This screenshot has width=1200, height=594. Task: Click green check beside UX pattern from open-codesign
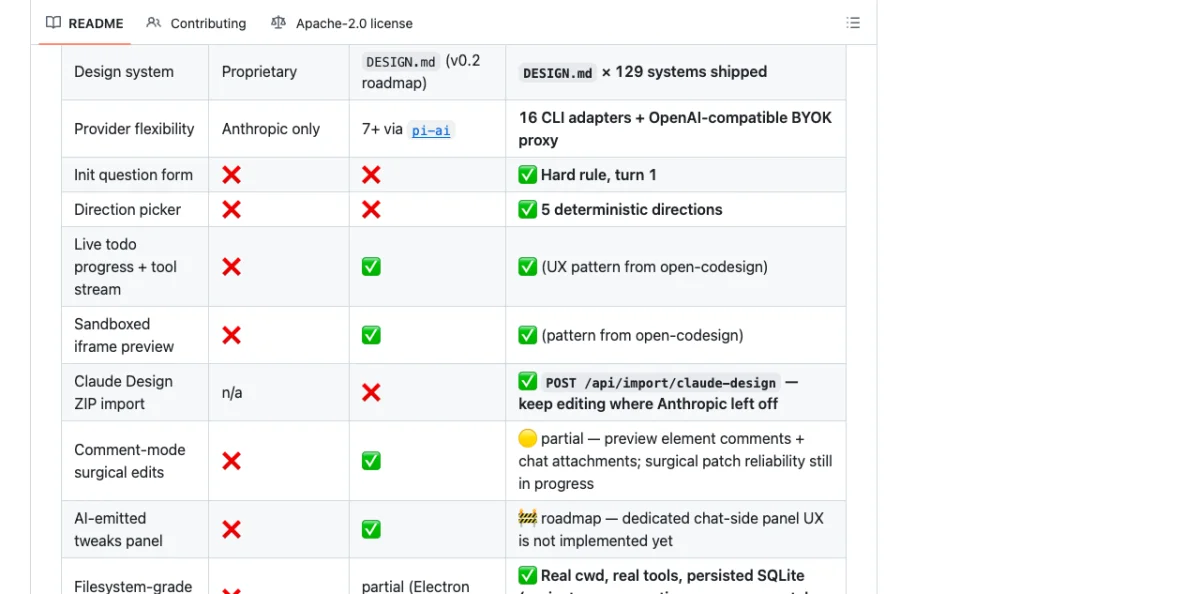(528, 267)
